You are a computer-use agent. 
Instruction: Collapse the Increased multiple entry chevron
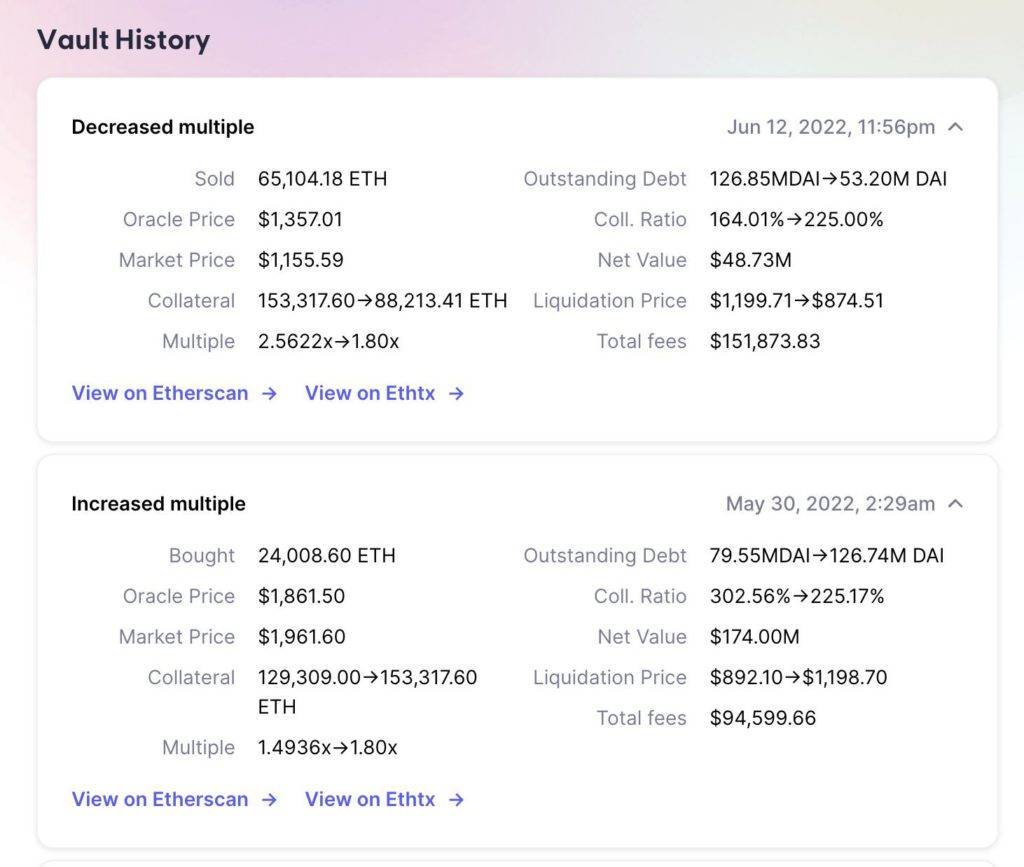coord(955,503)
